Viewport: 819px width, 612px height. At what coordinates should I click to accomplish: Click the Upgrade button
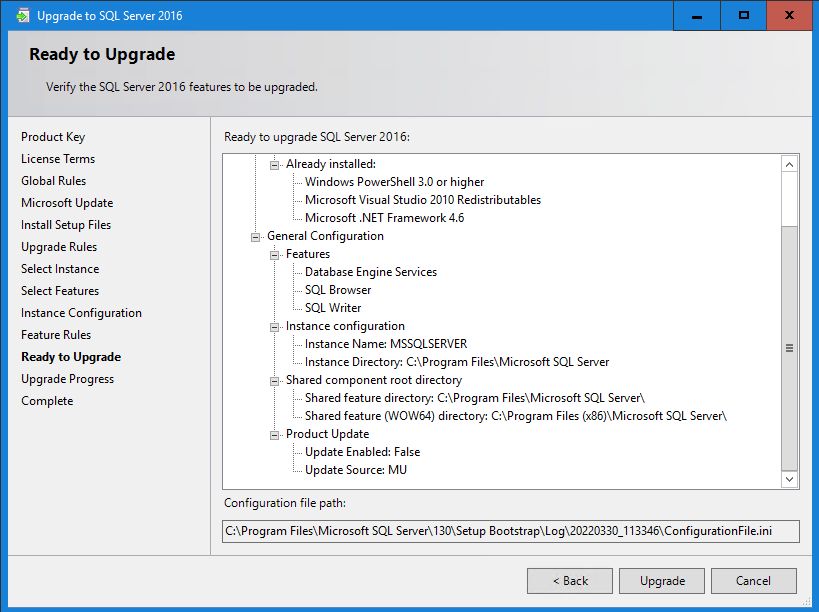(662, 581)
